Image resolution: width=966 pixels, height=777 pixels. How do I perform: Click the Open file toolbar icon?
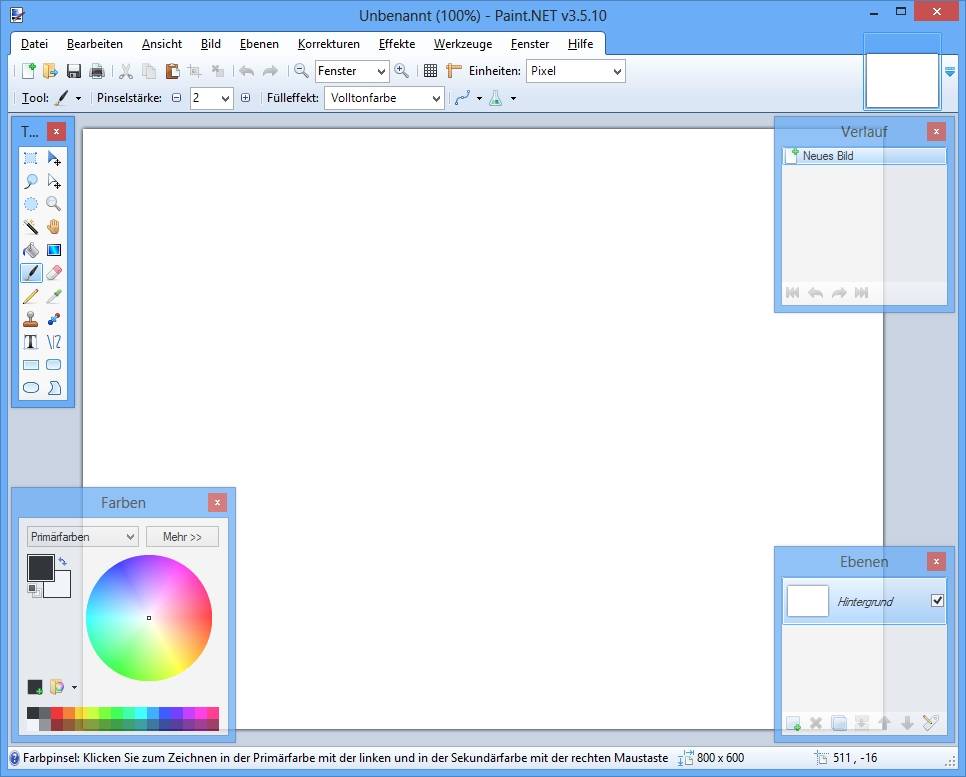[x=51, y=71]
